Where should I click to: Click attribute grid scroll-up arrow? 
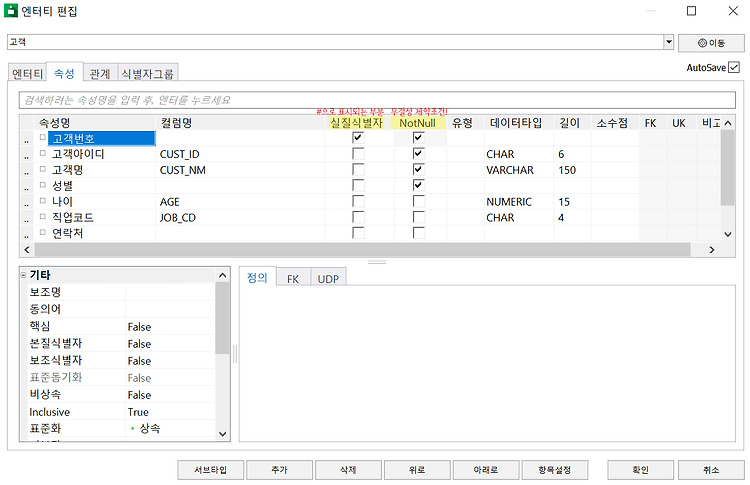[x=728, y=123]
